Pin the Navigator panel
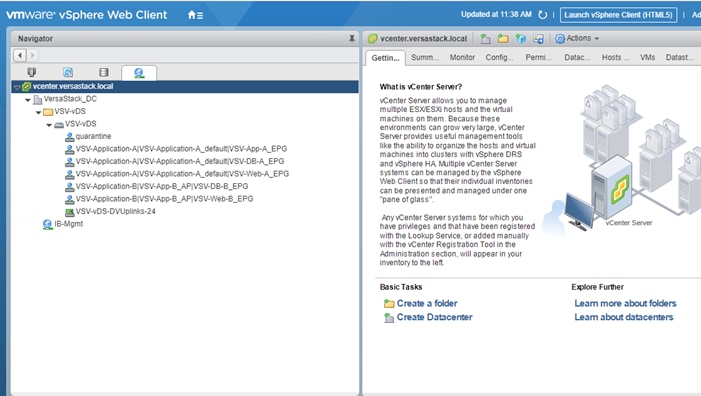701x396 pixels. click(352, 39)
